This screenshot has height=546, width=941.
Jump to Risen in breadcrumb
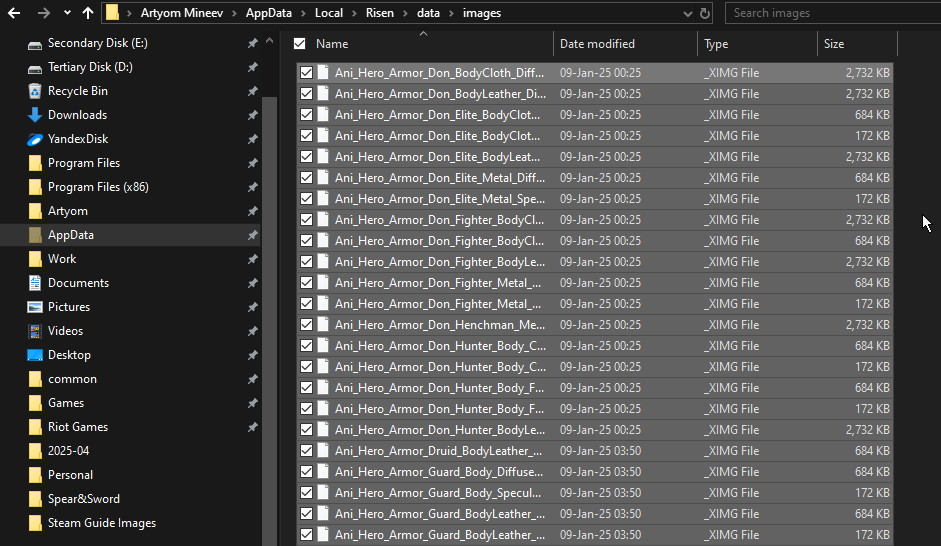click(x=380, y=13)
